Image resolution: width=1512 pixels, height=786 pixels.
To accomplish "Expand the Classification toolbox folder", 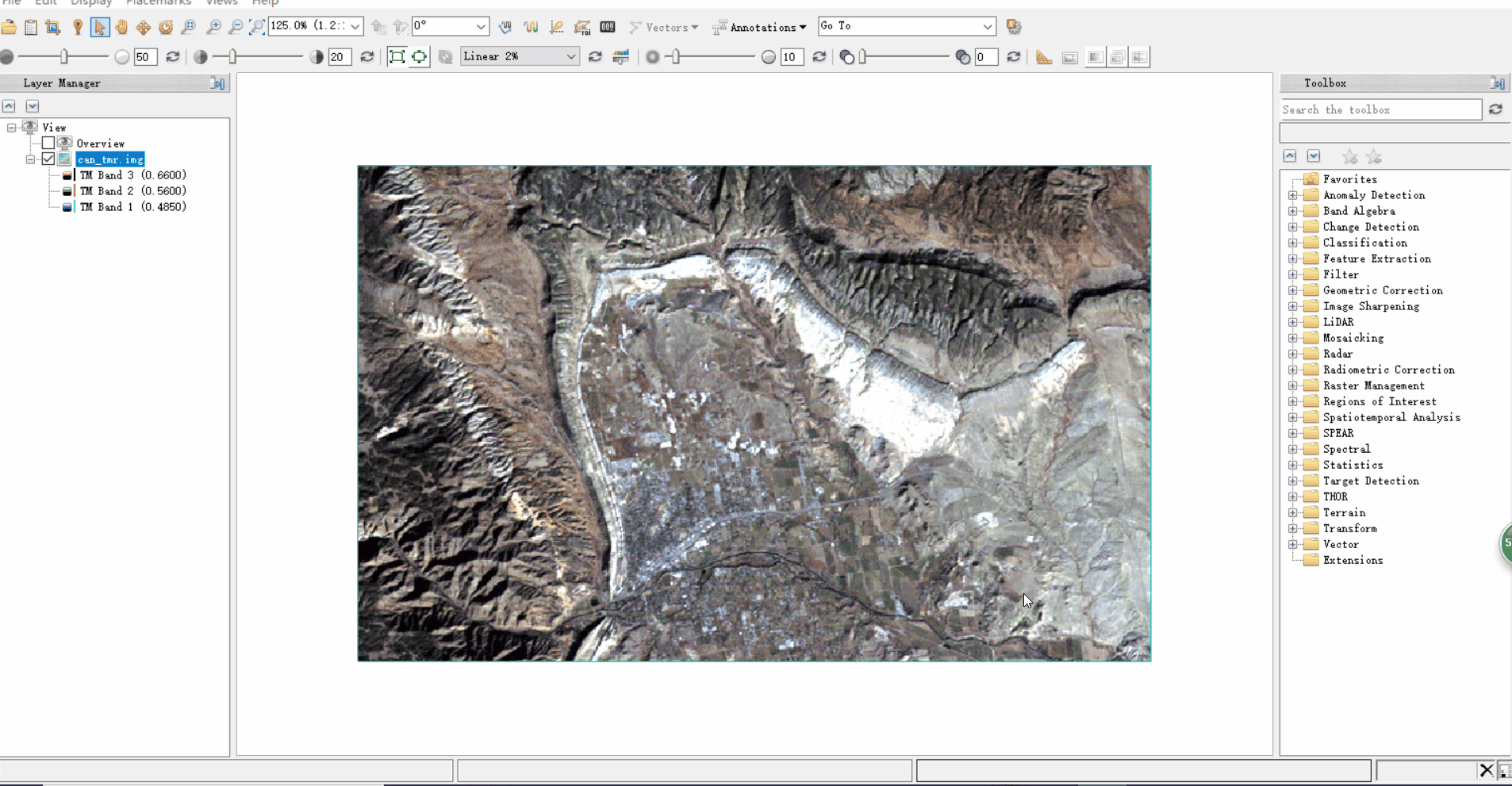I will [x=1293, y=243].
